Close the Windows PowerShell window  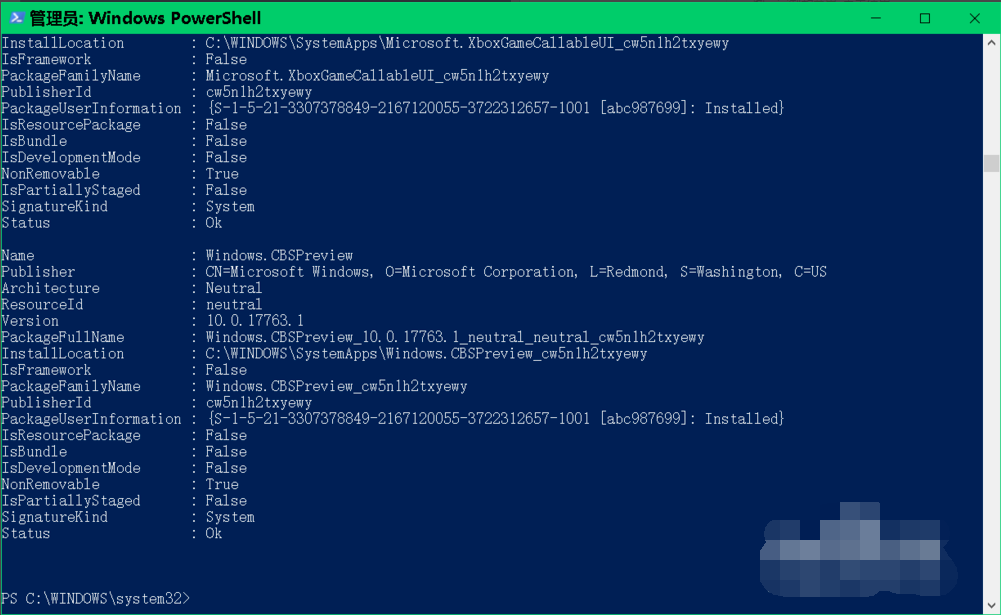pyautogui.click(x=975, y=18)
